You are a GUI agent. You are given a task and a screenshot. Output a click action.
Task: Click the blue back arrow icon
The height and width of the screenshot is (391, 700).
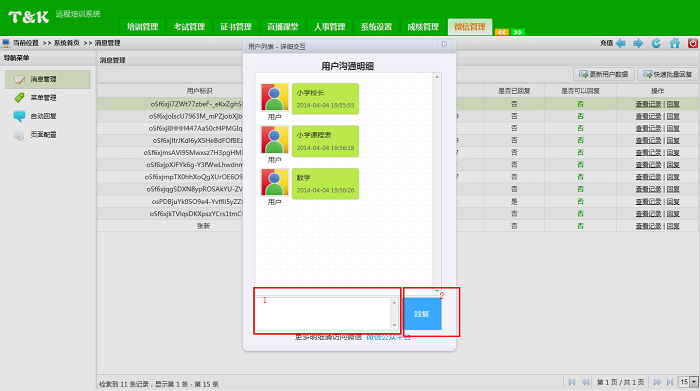(621, 43)
